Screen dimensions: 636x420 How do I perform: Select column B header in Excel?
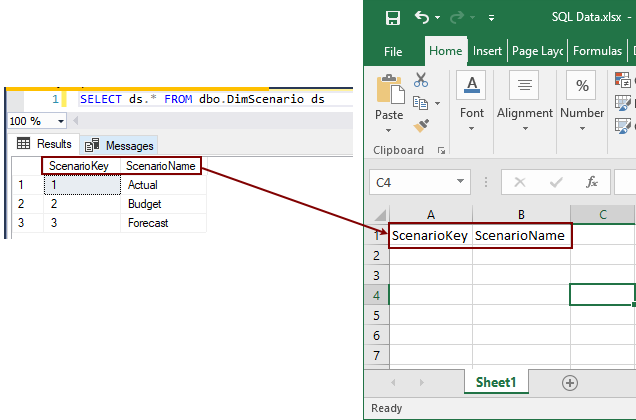tap(521, 215)
